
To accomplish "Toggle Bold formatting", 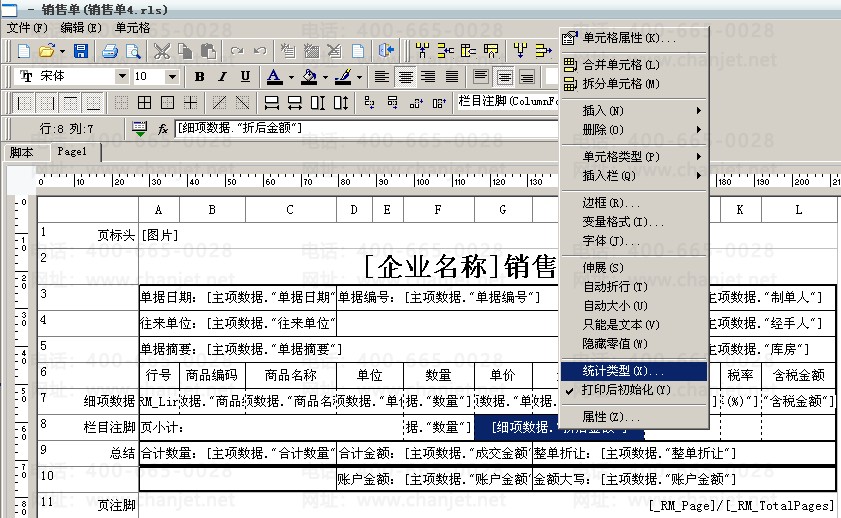I will [199, 77].
